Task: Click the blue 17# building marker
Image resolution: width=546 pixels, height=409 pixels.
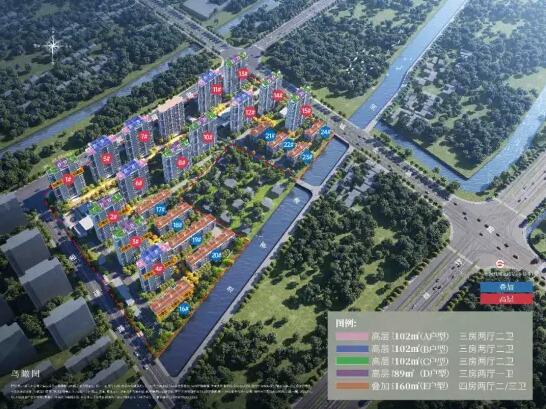Action: pos(160,210)
